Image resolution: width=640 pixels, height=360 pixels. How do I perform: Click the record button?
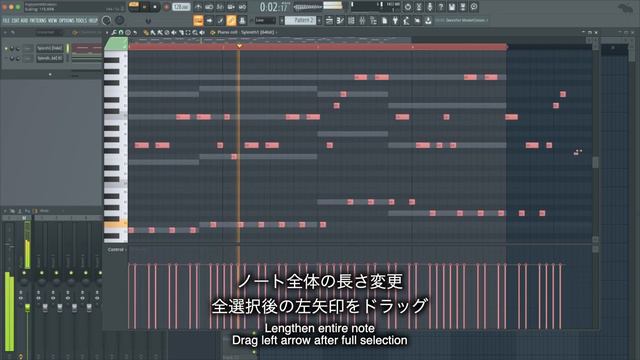click(166, 7)
